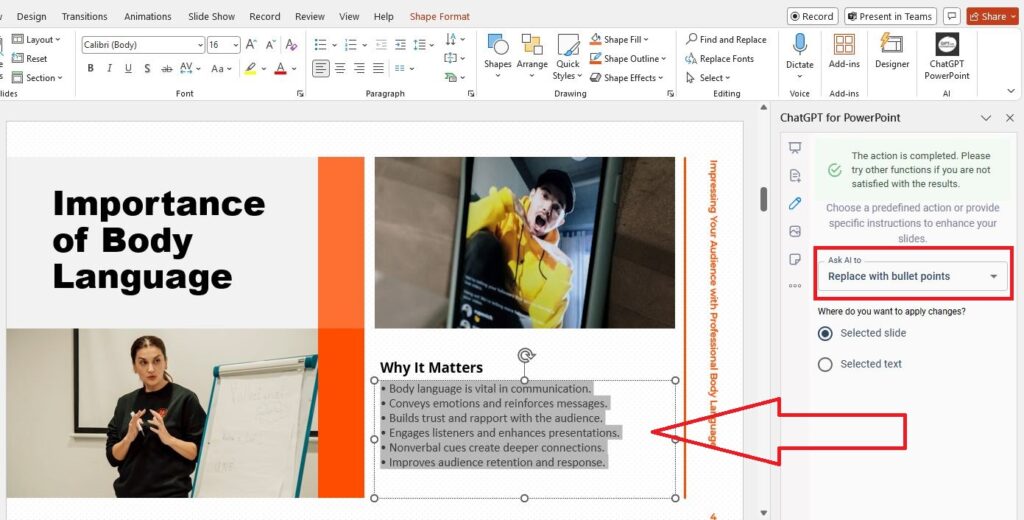Align text to the right
This screenshot has width=1024, height=520.
[x=359, y=68]
